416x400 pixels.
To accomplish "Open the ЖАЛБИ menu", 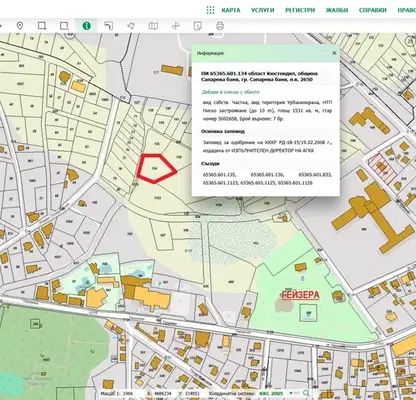I will [x=337, y=10].
